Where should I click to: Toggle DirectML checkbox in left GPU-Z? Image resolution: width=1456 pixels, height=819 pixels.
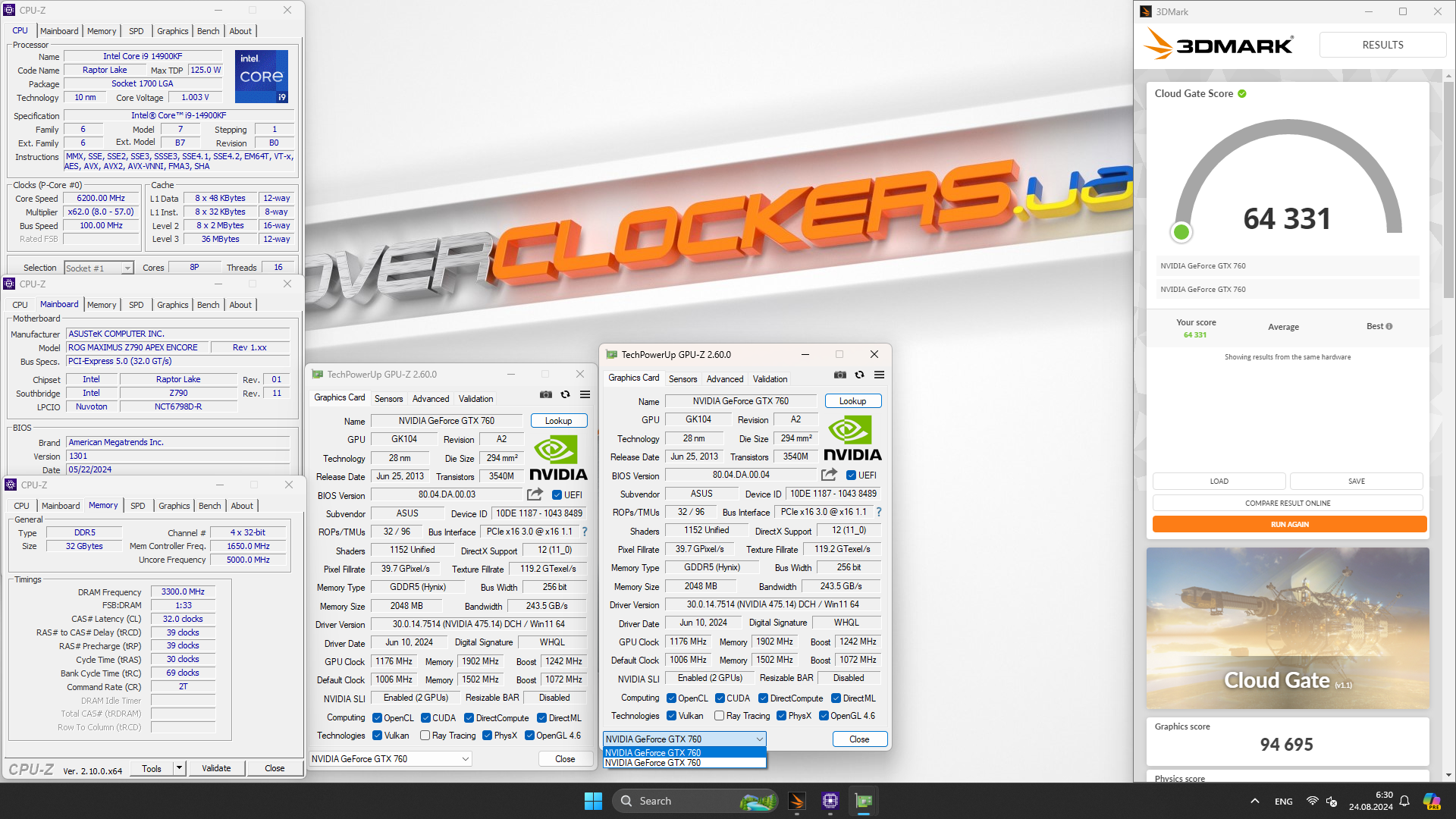pos(541,718)
